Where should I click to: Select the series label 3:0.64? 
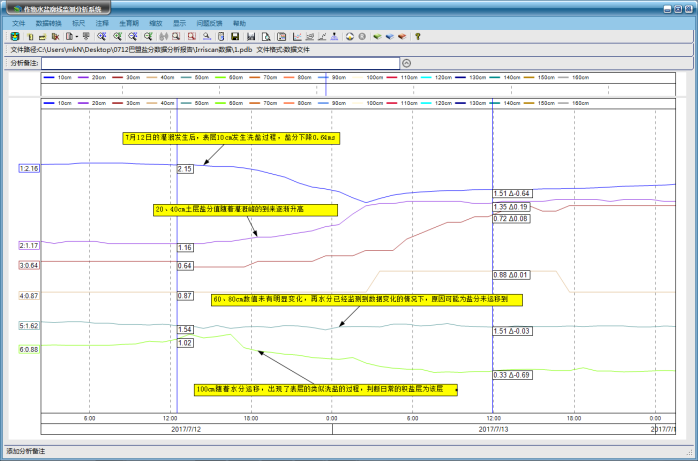29,265
